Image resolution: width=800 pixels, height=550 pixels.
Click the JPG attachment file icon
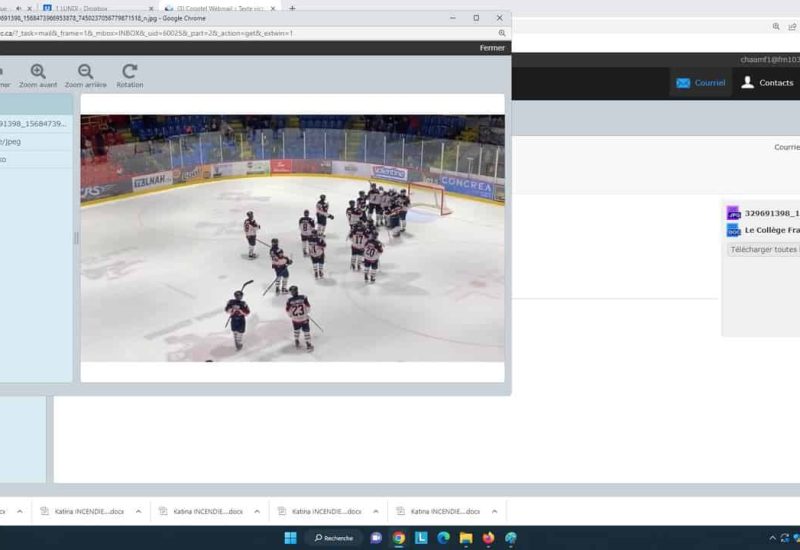point(733,213)
